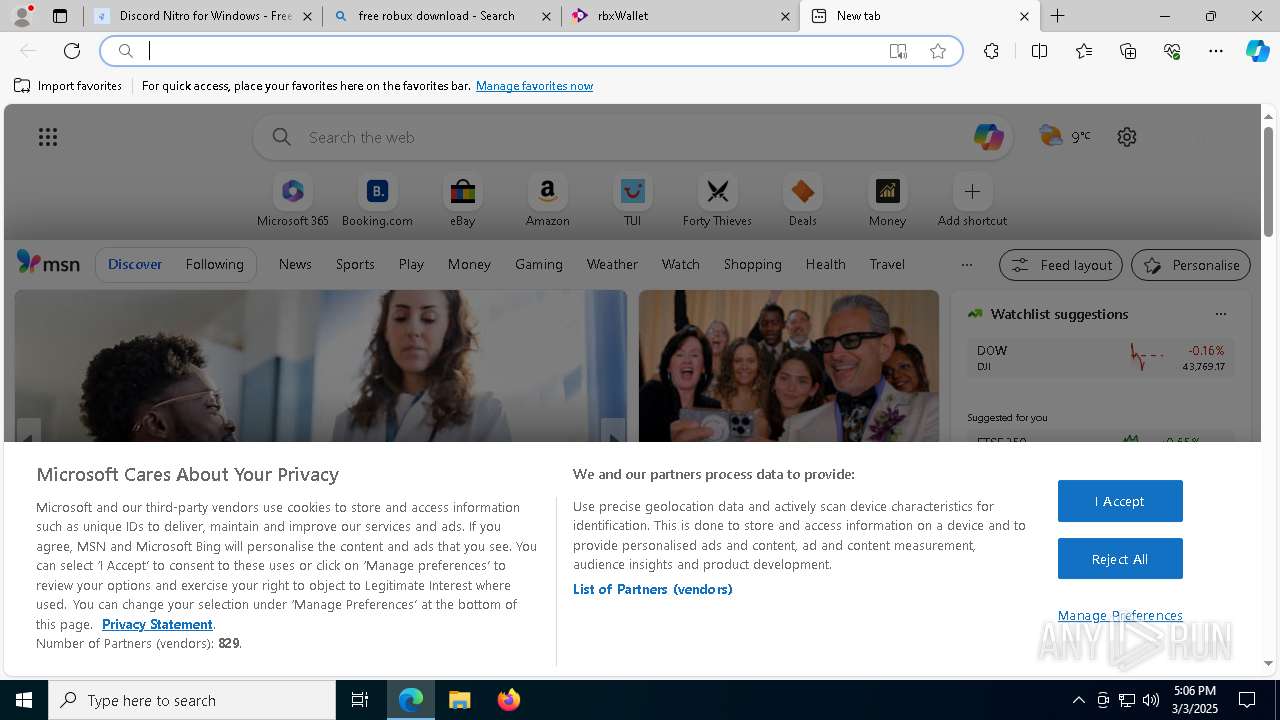1280x720 pixels.
Task: Open Amazon shortcut
Action: coord(547,201)
